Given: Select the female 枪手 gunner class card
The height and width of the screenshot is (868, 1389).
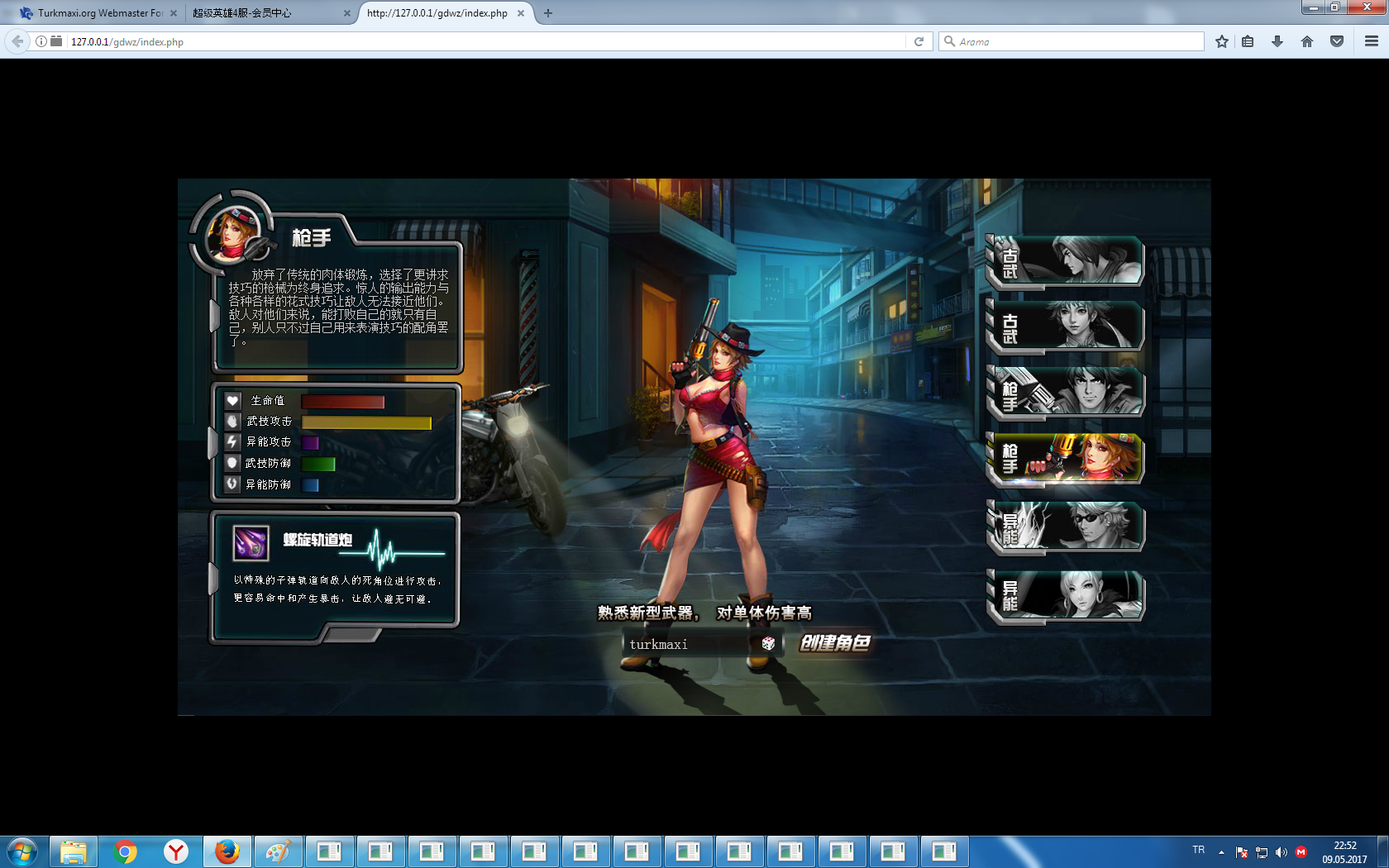Looking at the screenshot, I should click(1066, 458).
